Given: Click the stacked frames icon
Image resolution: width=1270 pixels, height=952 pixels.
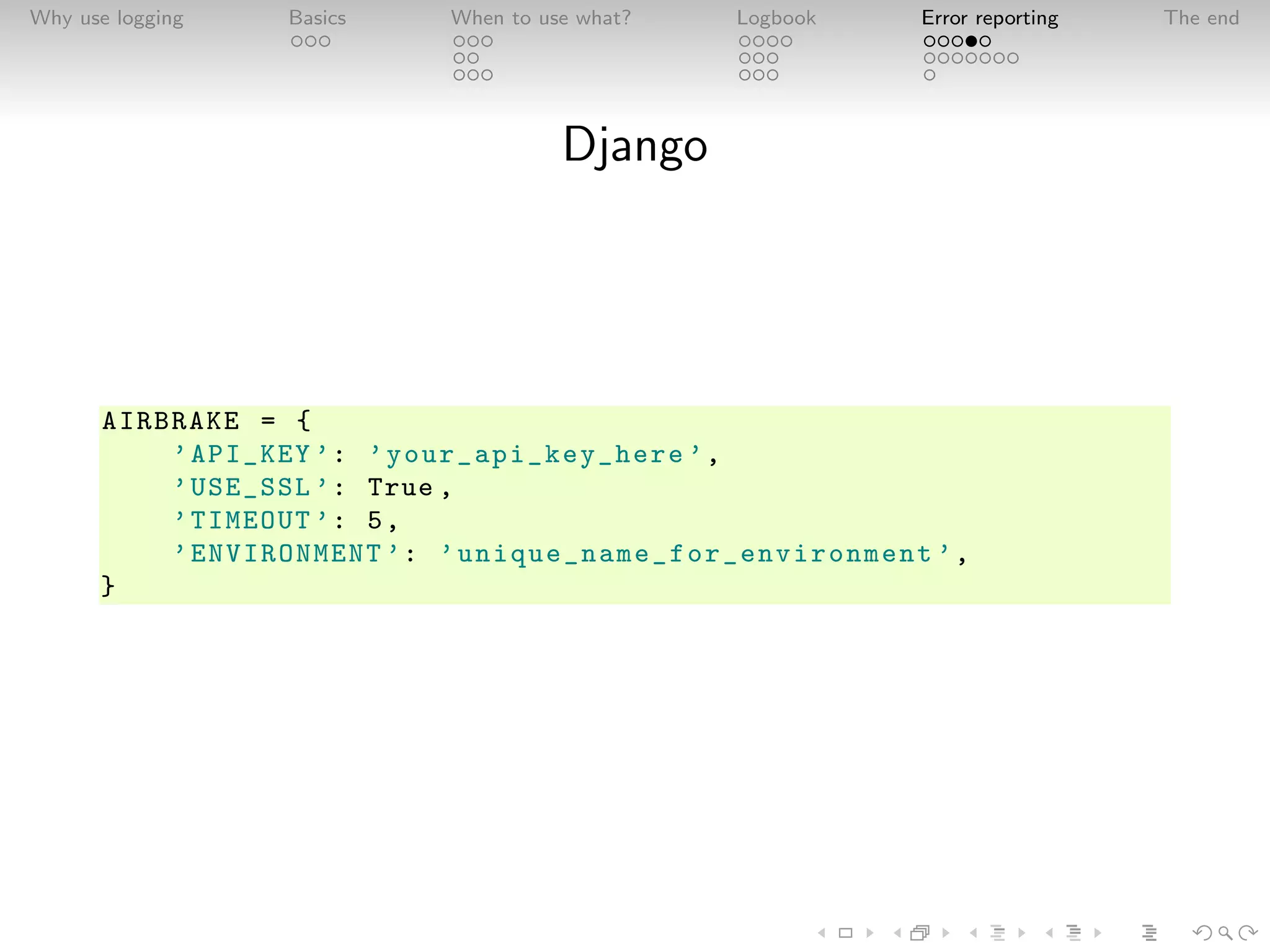Looking at the screenshot, I should (x=920, y=933).
